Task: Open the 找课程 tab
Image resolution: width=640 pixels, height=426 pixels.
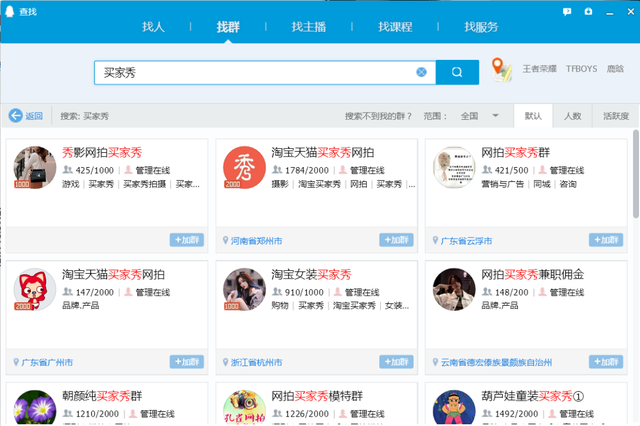Action: tap(395, 27)
